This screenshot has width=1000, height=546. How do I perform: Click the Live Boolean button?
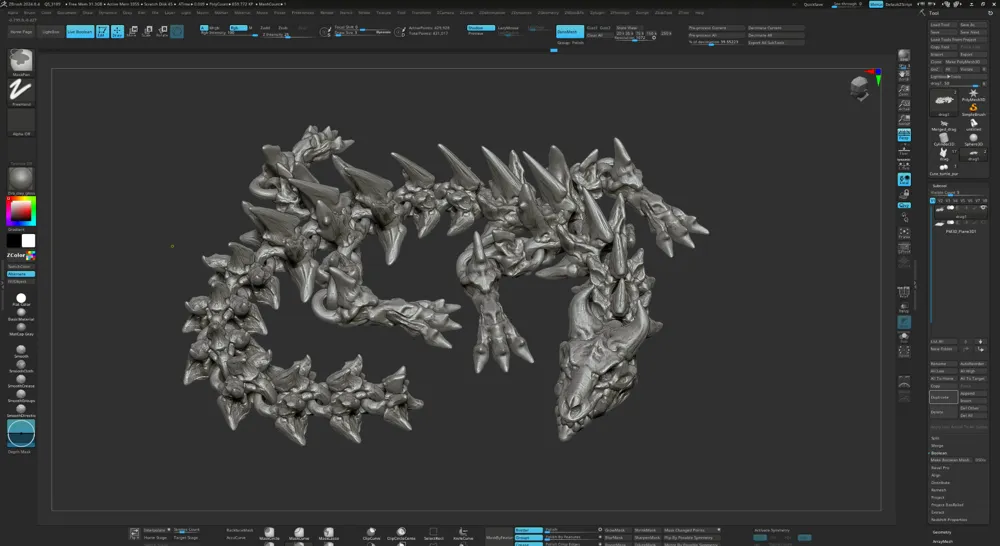[x=80, y=31]
